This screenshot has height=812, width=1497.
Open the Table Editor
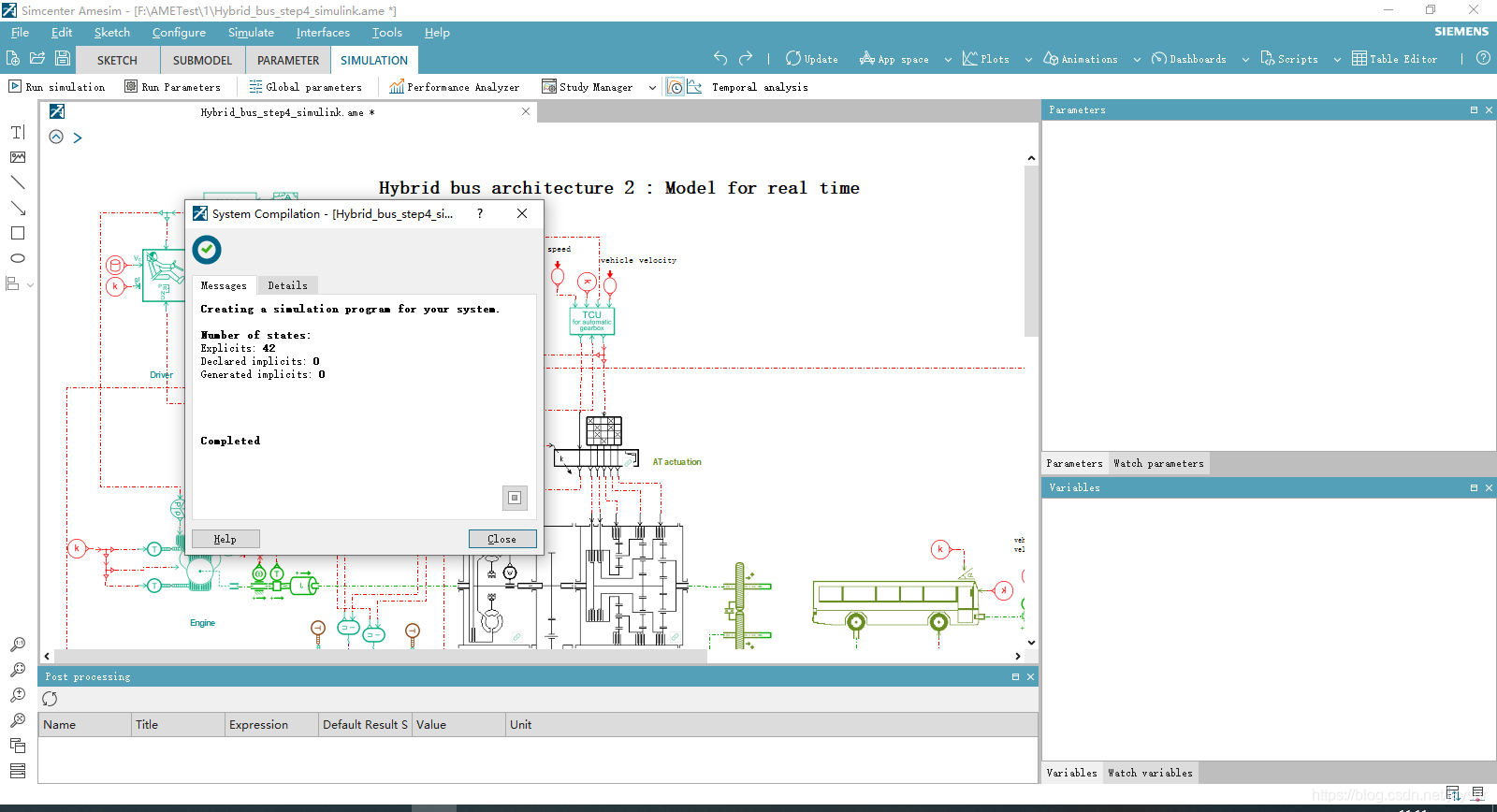[x=1394, y=59]
